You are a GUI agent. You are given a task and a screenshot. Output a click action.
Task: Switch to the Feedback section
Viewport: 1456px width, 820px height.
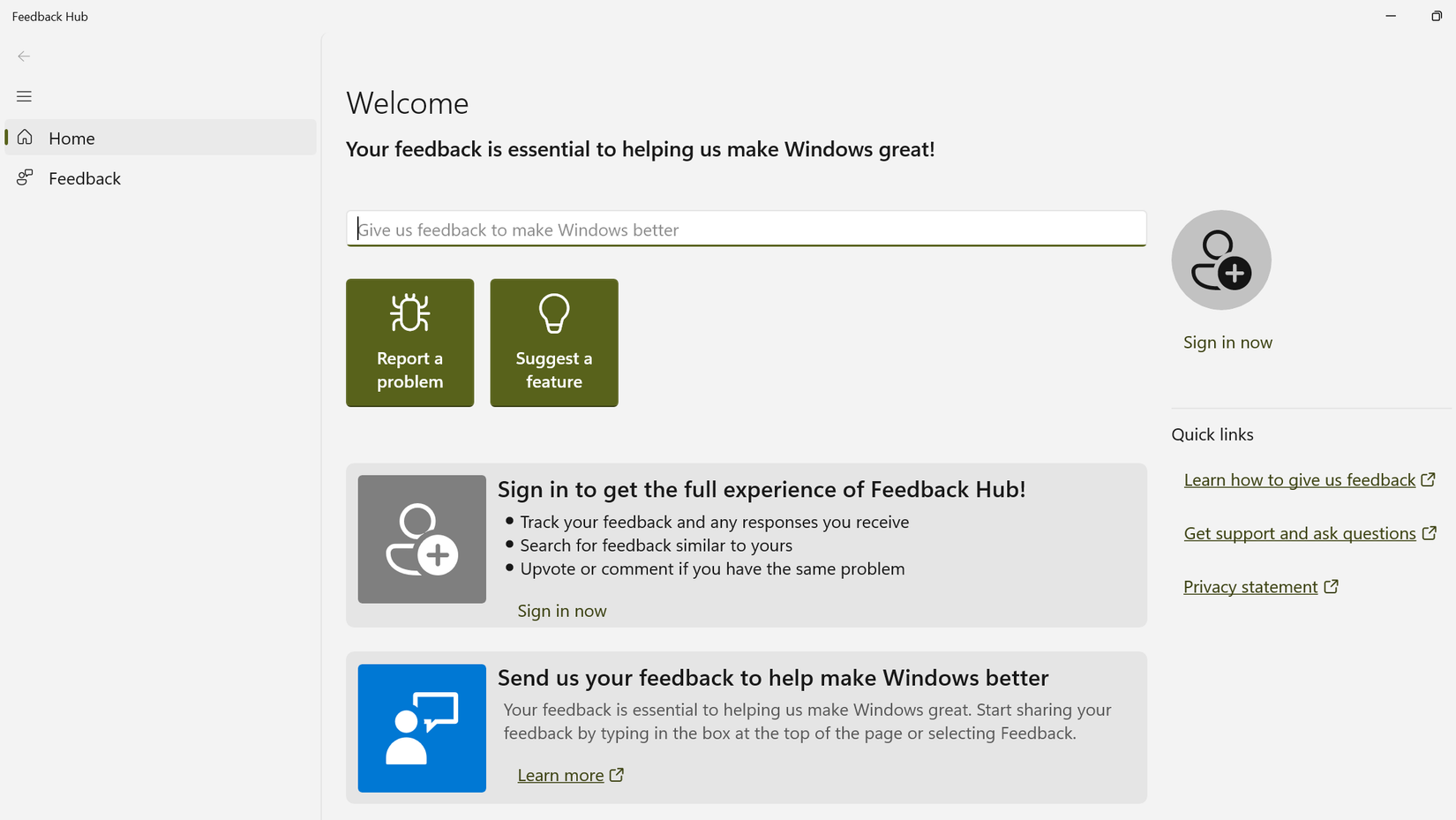pyautogui.click(x=85, y=177)
